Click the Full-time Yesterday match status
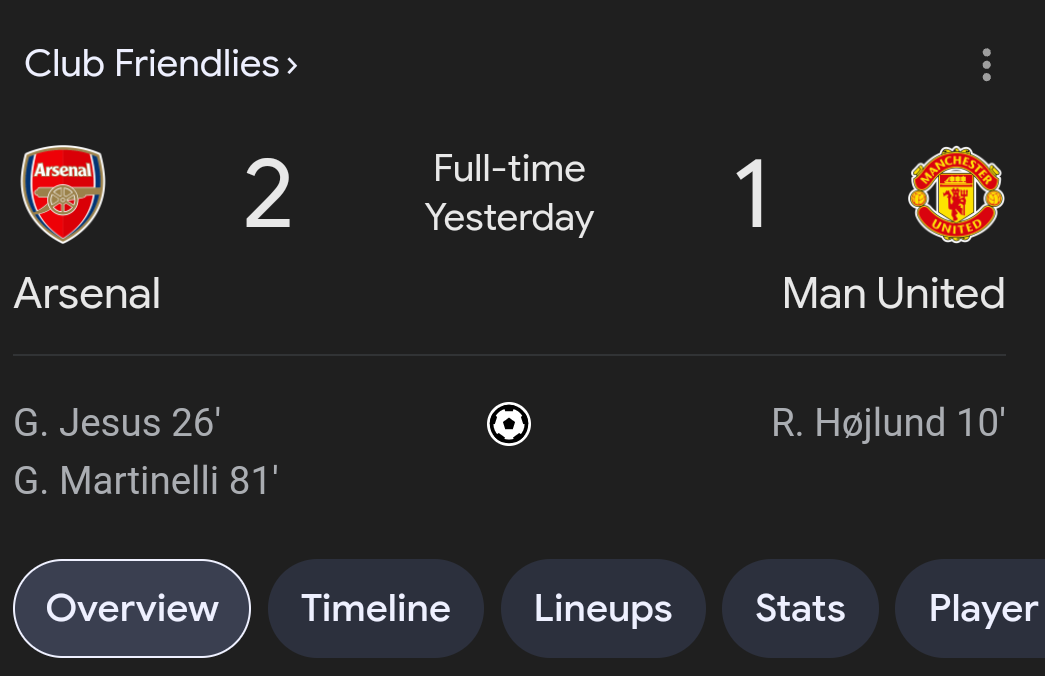The height and width of the screenshot is (676, 1045). click(510, 193)
